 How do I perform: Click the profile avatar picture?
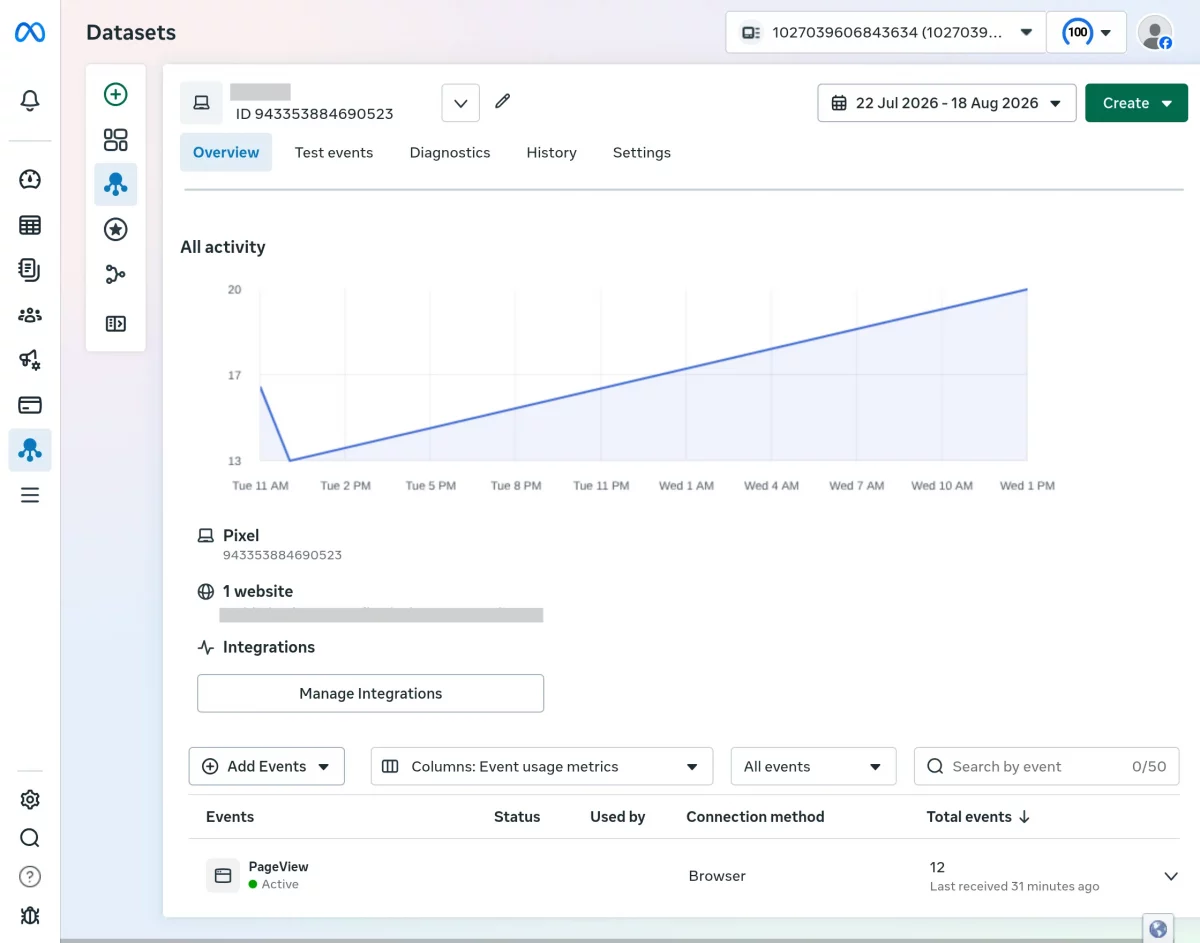[1155, 32]
